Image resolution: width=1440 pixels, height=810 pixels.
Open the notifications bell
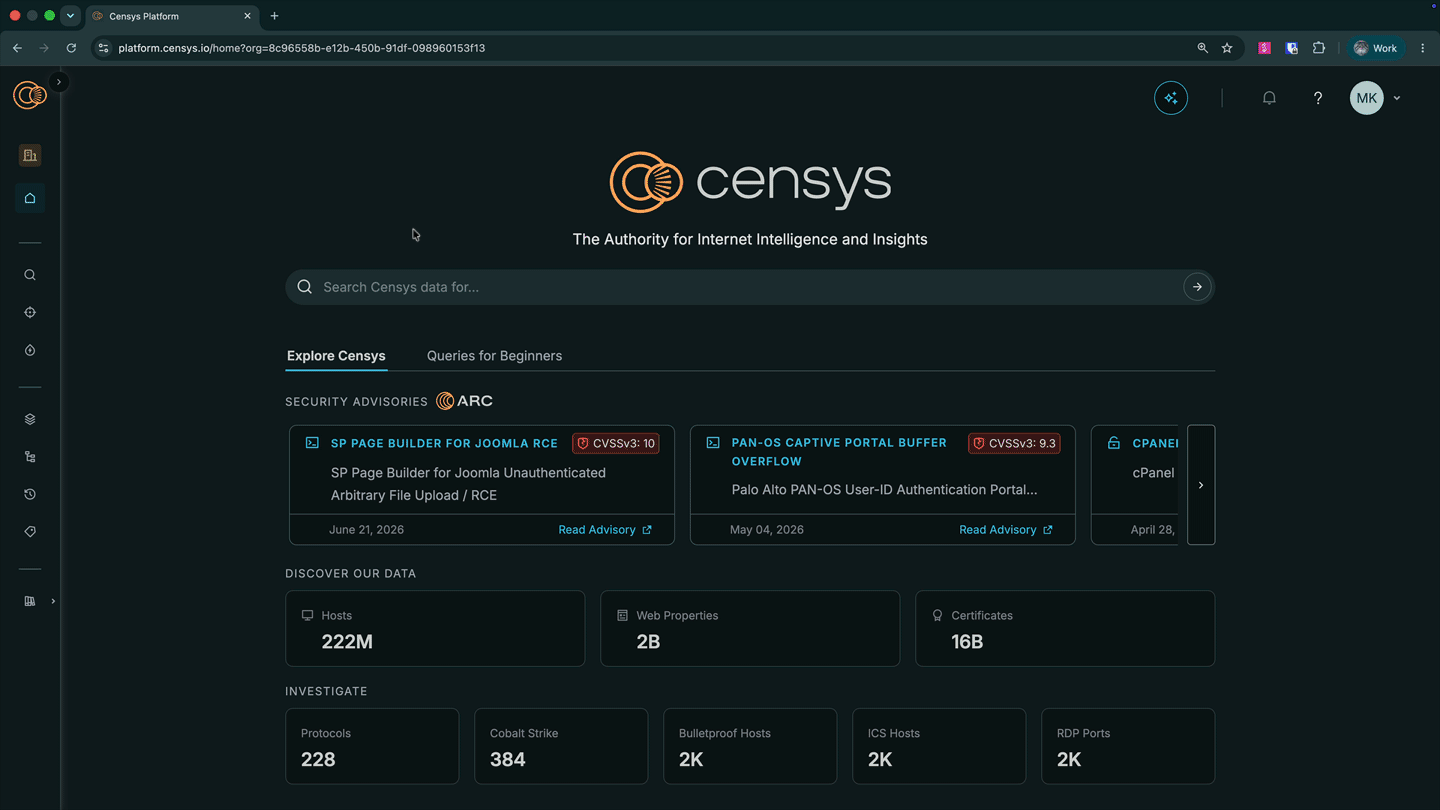pos(1269,98)
